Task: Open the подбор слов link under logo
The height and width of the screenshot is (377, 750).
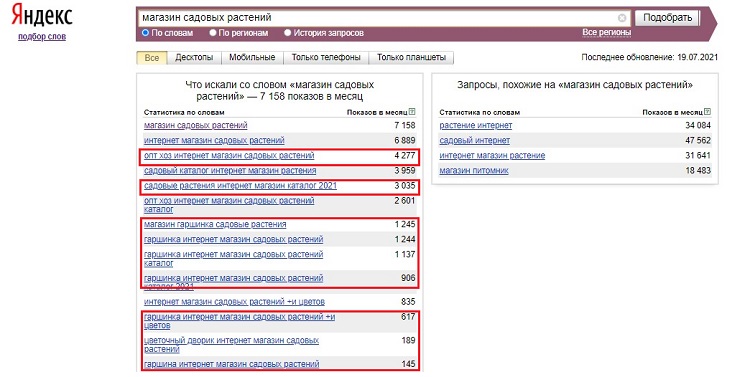Action: tap(42, 37)
